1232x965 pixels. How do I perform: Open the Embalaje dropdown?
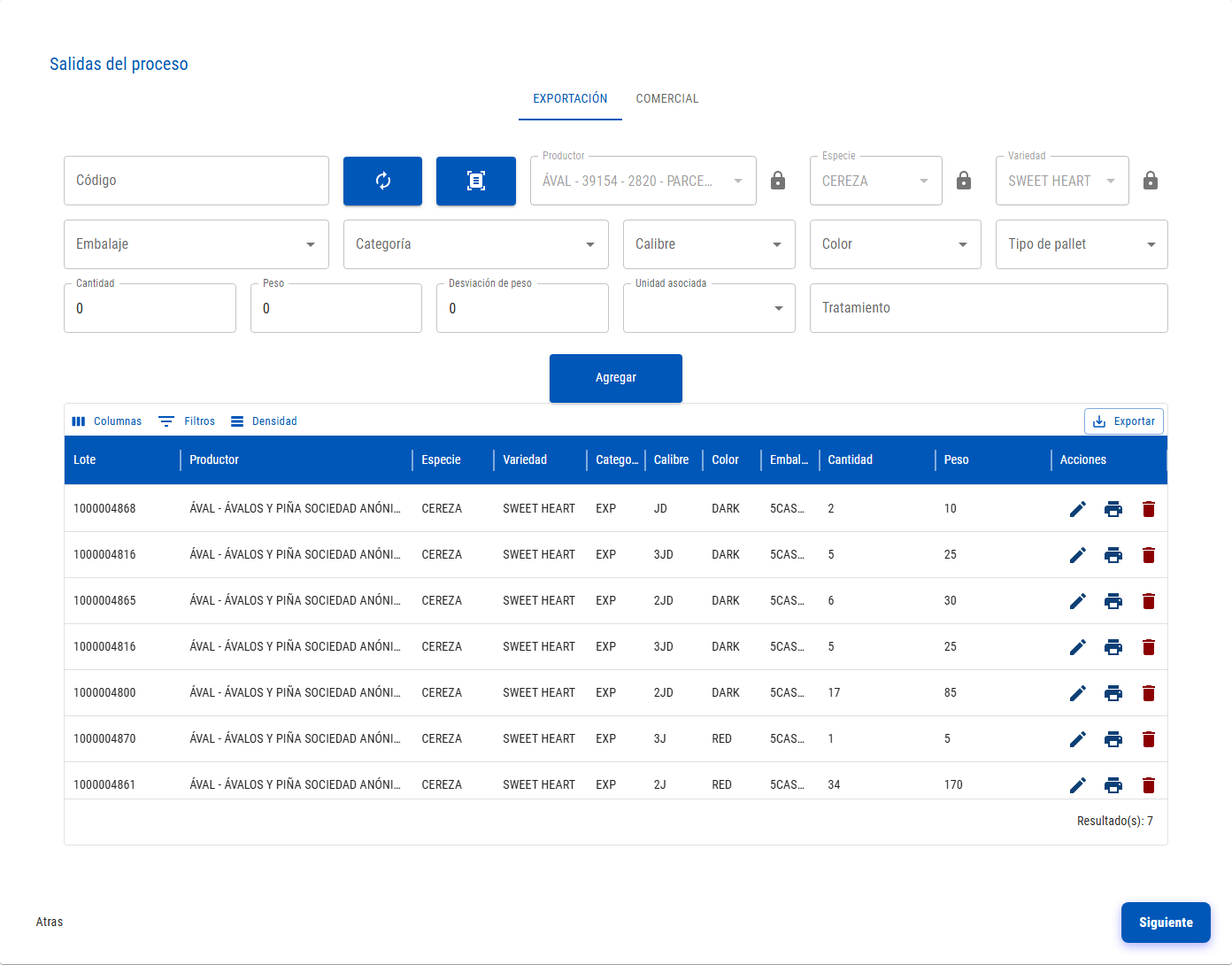pyautogui.click(x=196, y=244)
